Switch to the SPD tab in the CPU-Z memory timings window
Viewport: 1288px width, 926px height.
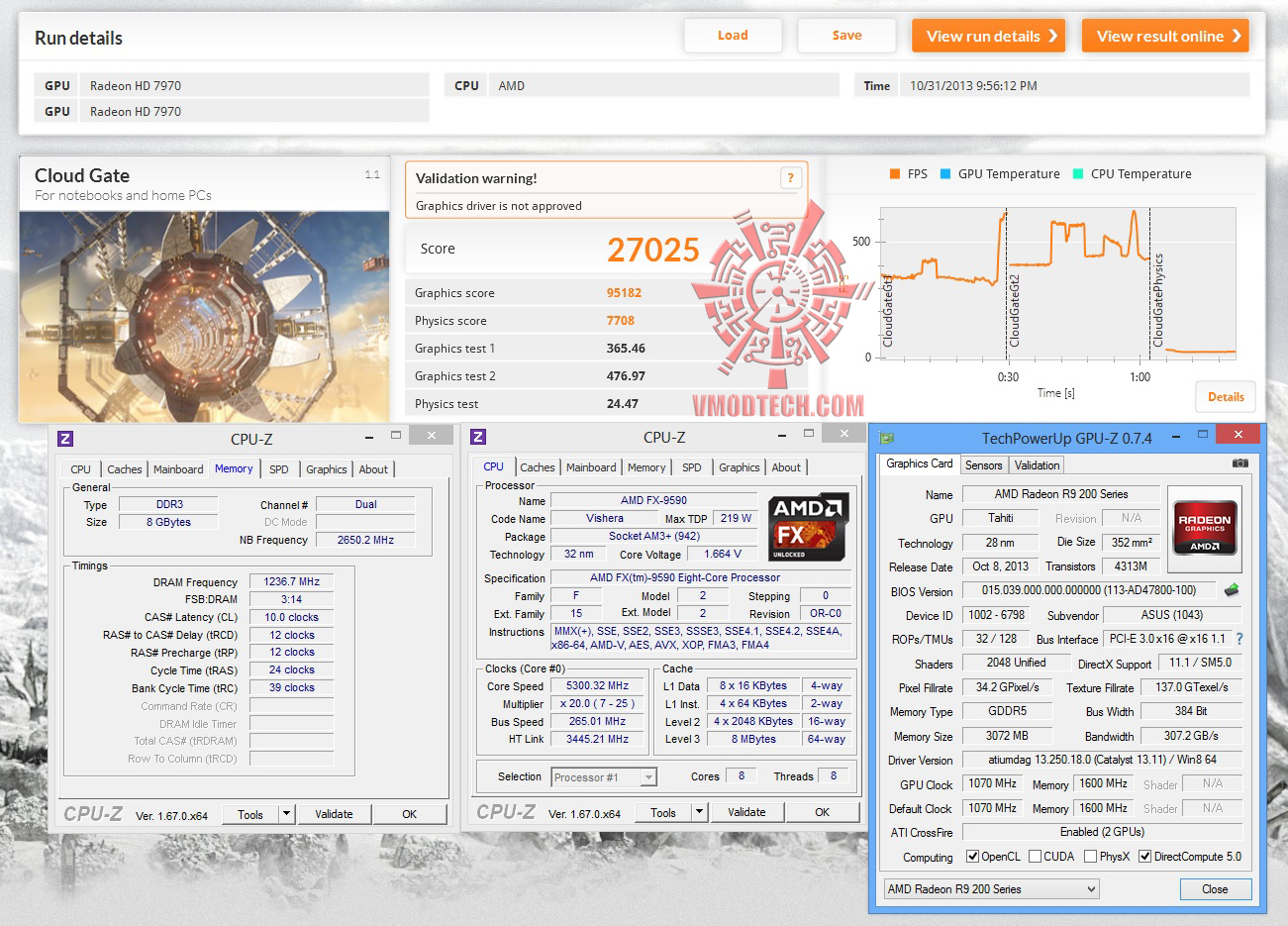279,469
